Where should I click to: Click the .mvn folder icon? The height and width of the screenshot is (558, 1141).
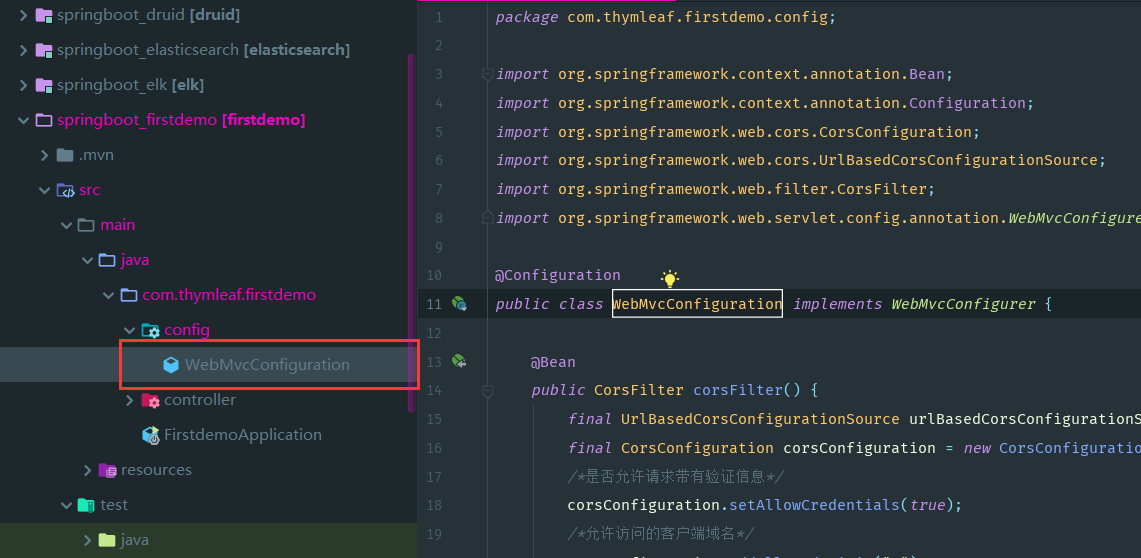coord(65,155)
